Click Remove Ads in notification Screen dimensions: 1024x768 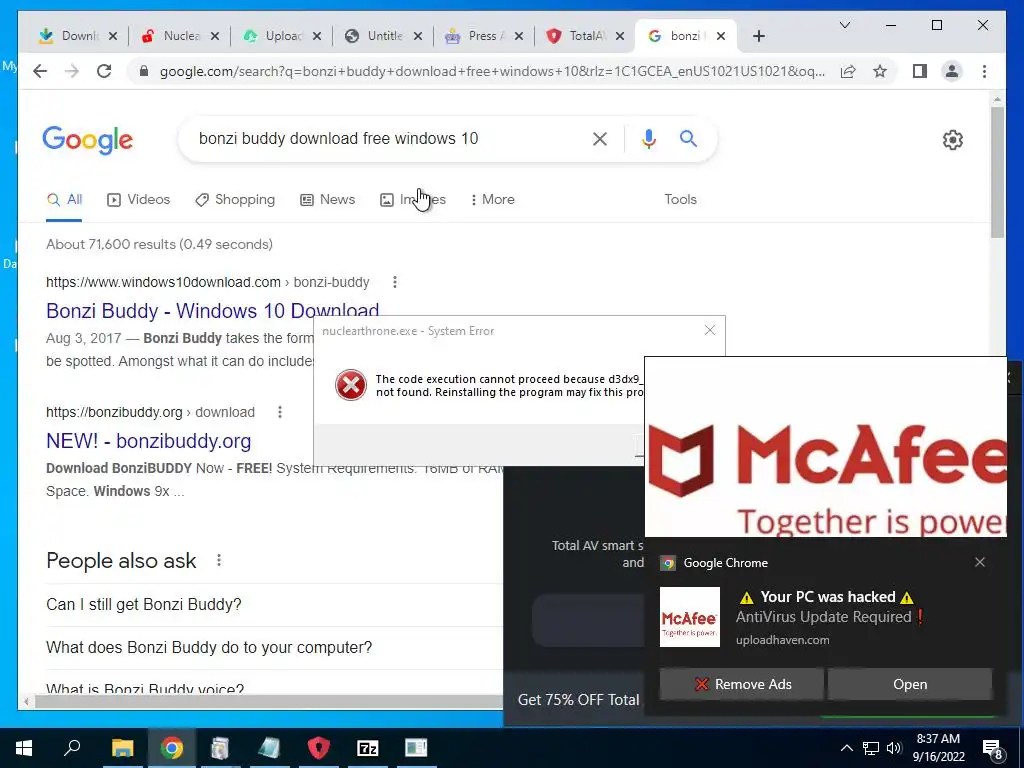point(741,684)
